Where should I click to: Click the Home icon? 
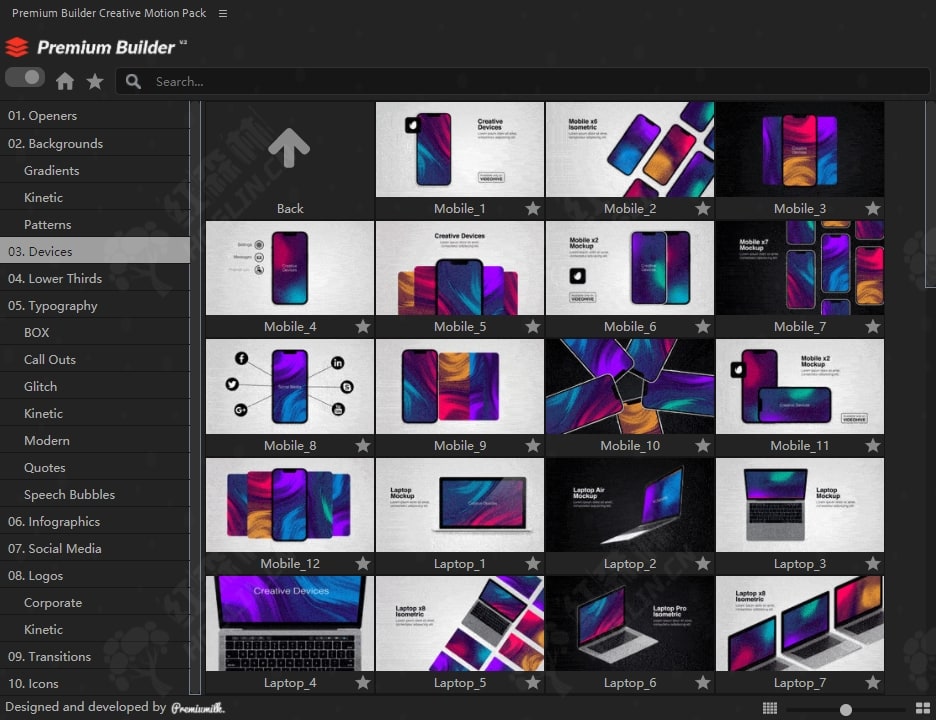(65, 81)
